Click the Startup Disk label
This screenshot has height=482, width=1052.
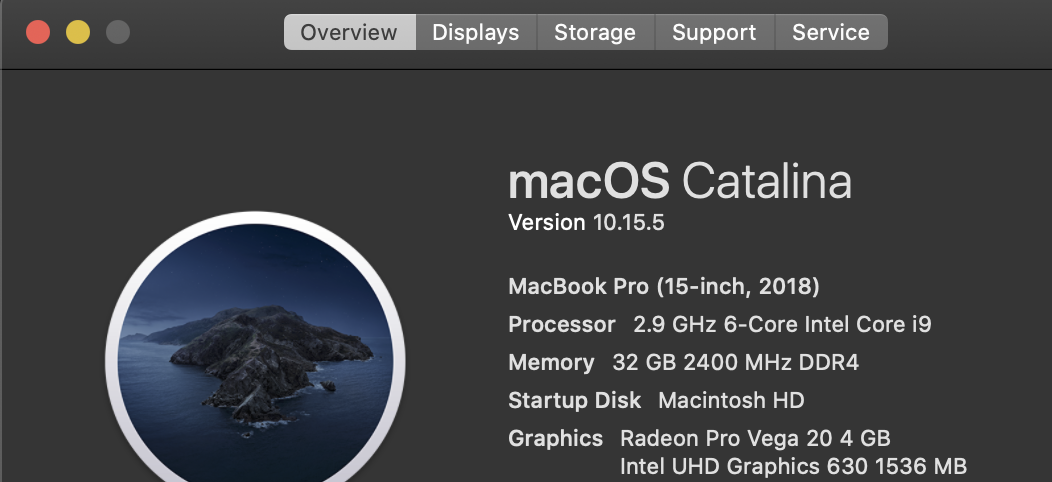coord(574,401)
